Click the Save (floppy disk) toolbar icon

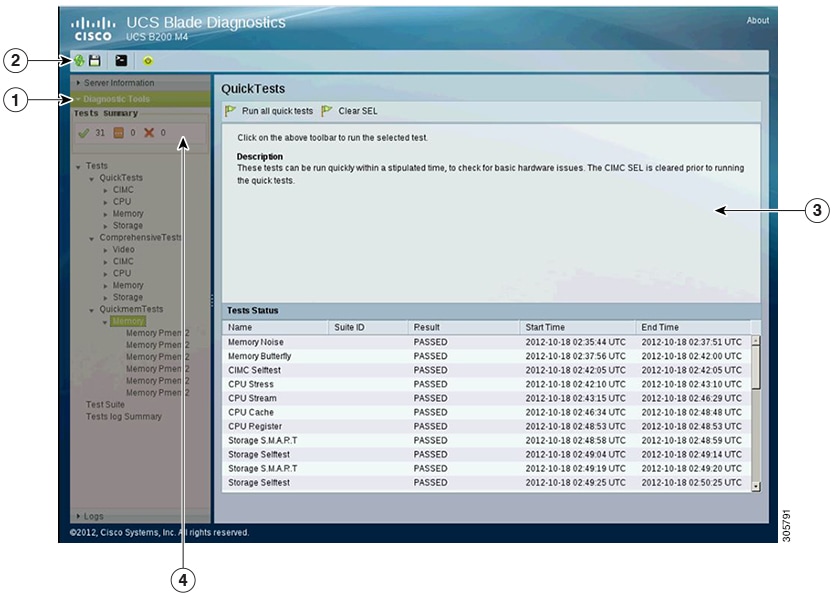[95, 60]
